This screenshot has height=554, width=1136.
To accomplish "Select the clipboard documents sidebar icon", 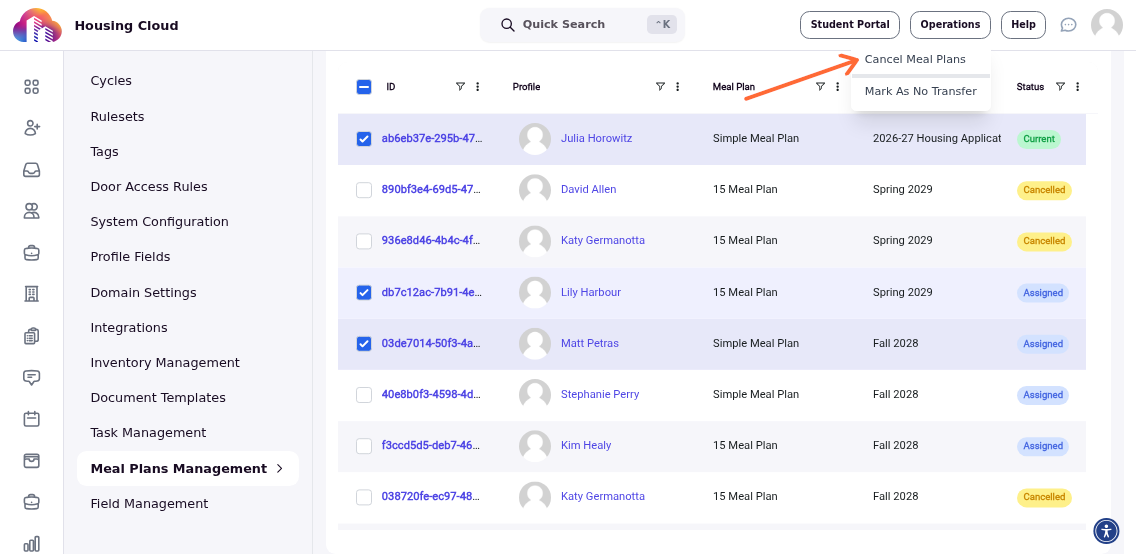I will (x=31, y=336).
